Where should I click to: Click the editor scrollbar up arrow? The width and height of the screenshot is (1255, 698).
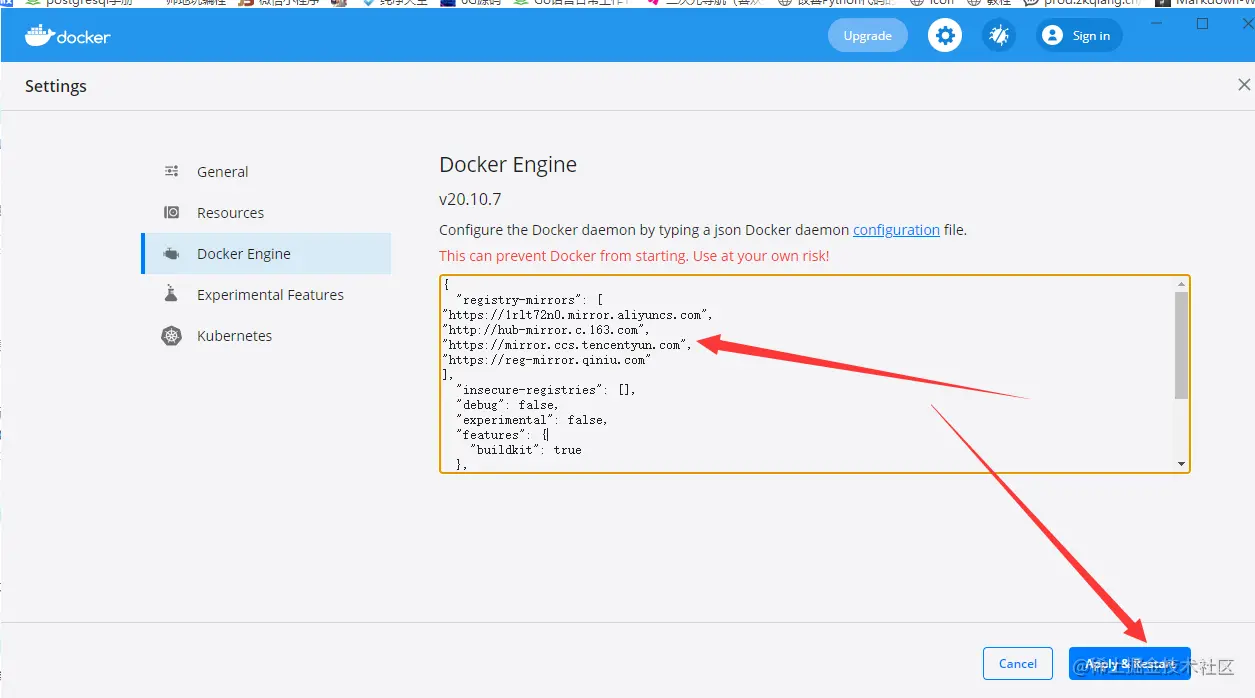pos(1181,284)
